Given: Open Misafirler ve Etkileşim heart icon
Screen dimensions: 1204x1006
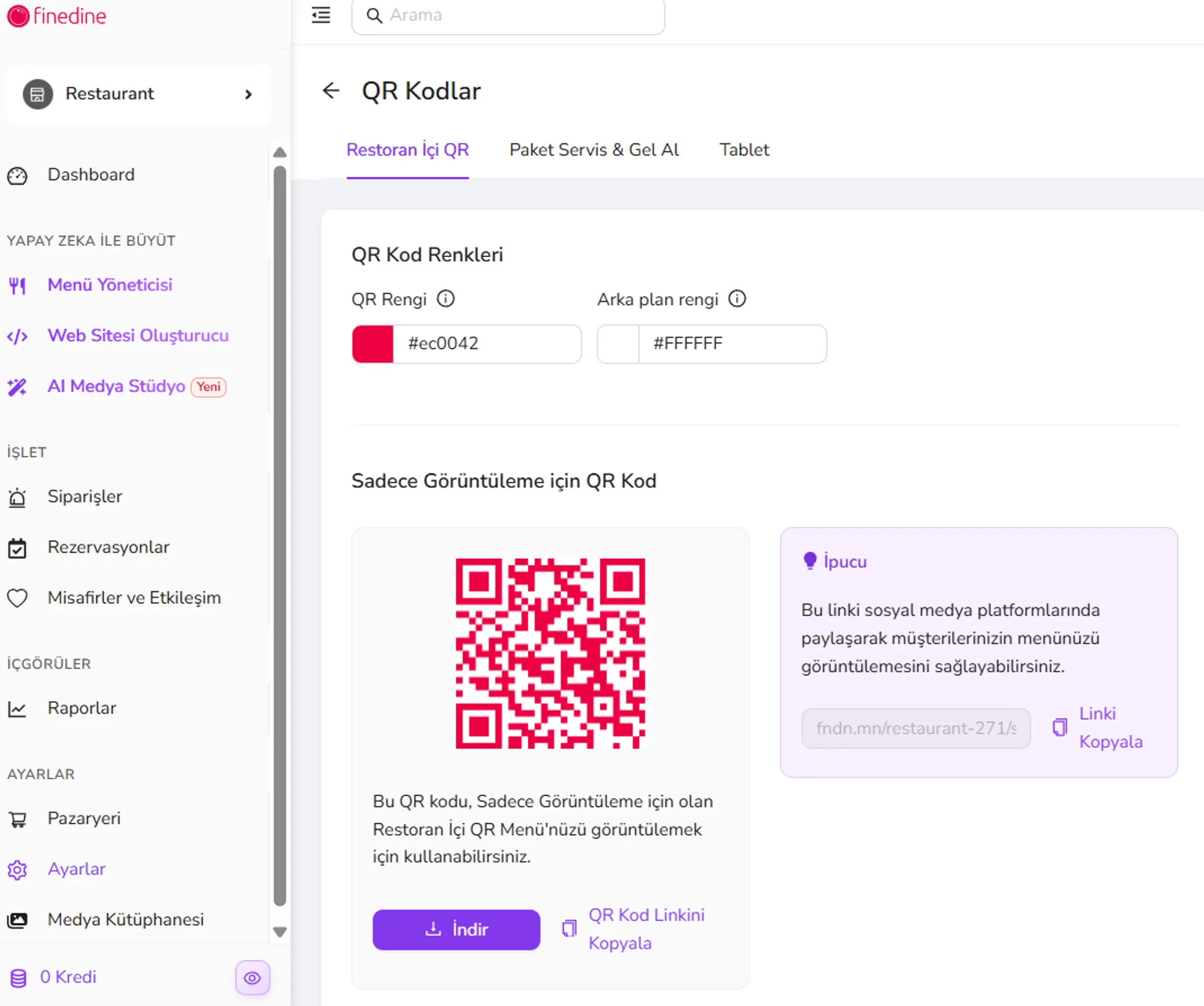Looking at the screenshot, I should [18, 598].
